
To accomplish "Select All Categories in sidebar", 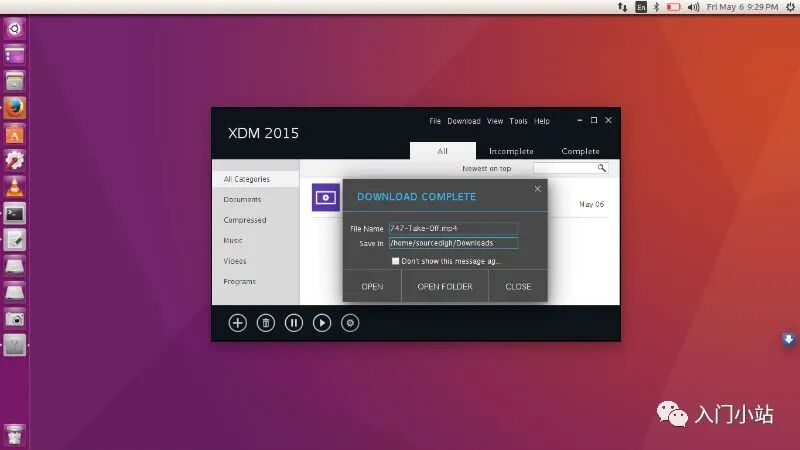I will point(256,179).
